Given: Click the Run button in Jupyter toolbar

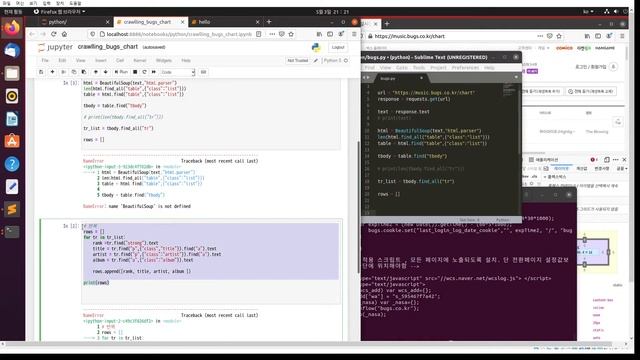Looking at the screenshot, I should tap(121, 72).
